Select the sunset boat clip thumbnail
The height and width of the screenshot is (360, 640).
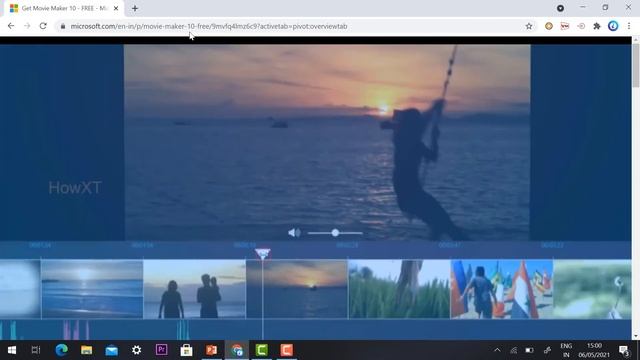coord(297,289)
